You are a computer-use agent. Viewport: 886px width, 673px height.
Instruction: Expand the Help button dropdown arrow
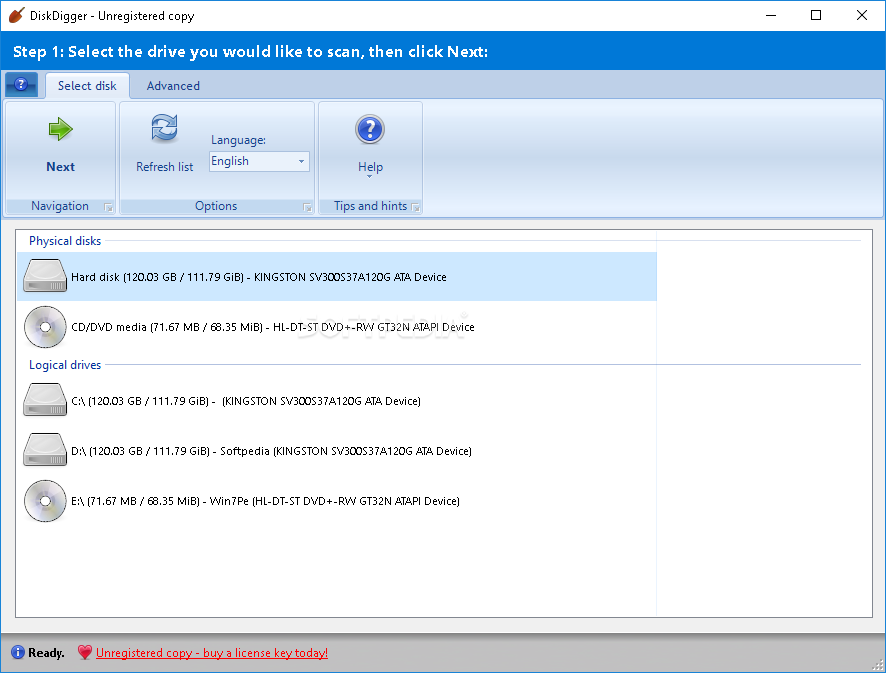pyautogui.click(x=370, y=177)
